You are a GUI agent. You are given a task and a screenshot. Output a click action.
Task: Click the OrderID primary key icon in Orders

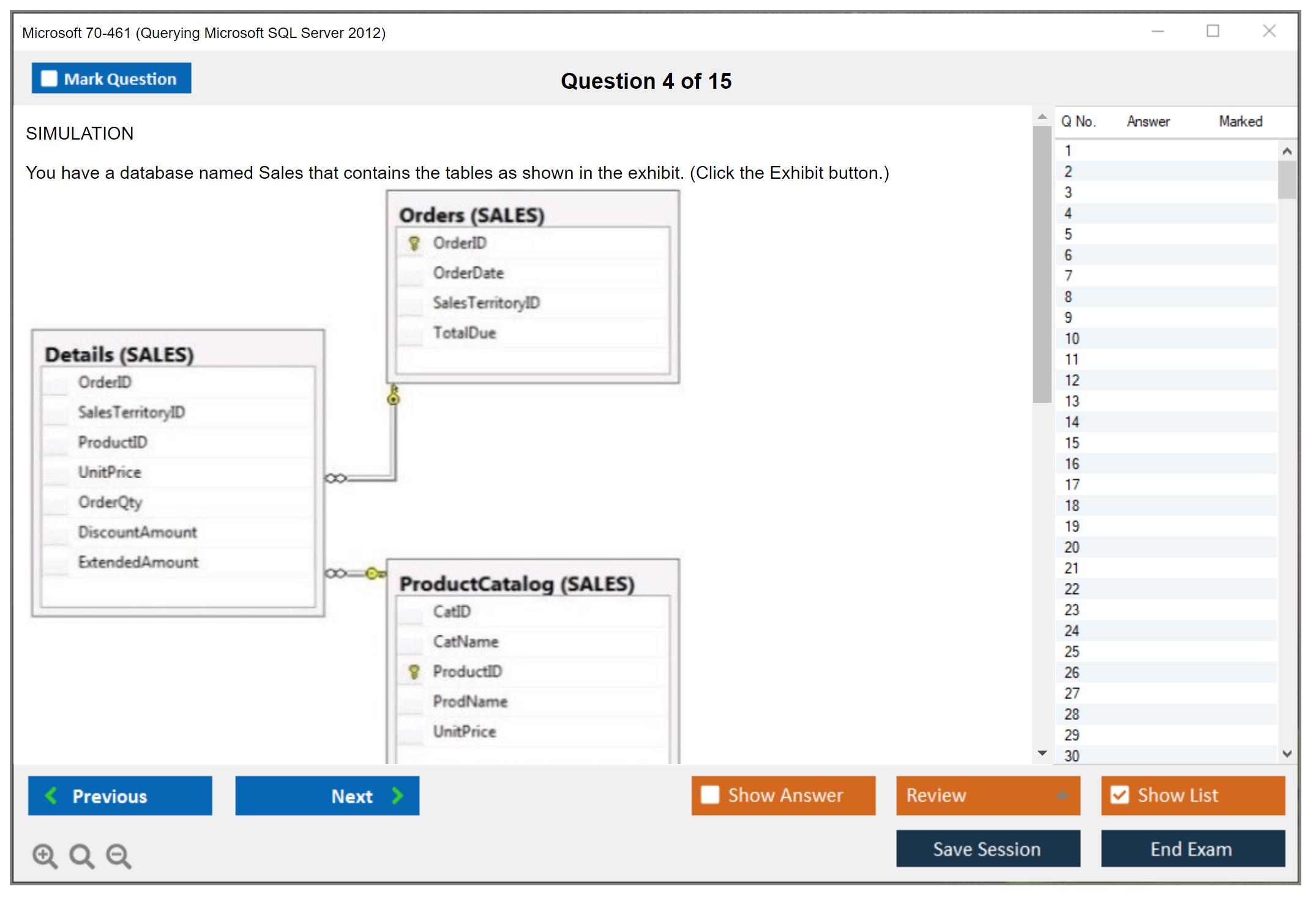tap(414, 243)
